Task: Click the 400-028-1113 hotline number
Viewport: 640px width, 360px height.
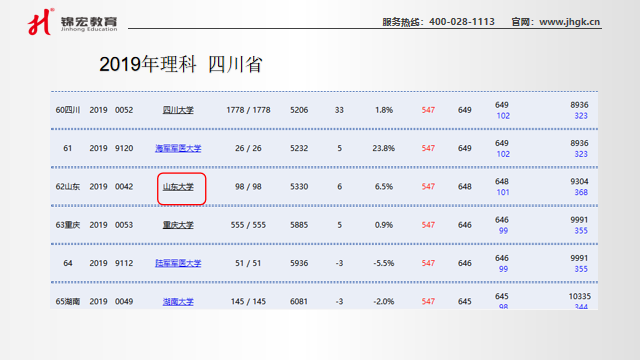Action: (462, 22)
